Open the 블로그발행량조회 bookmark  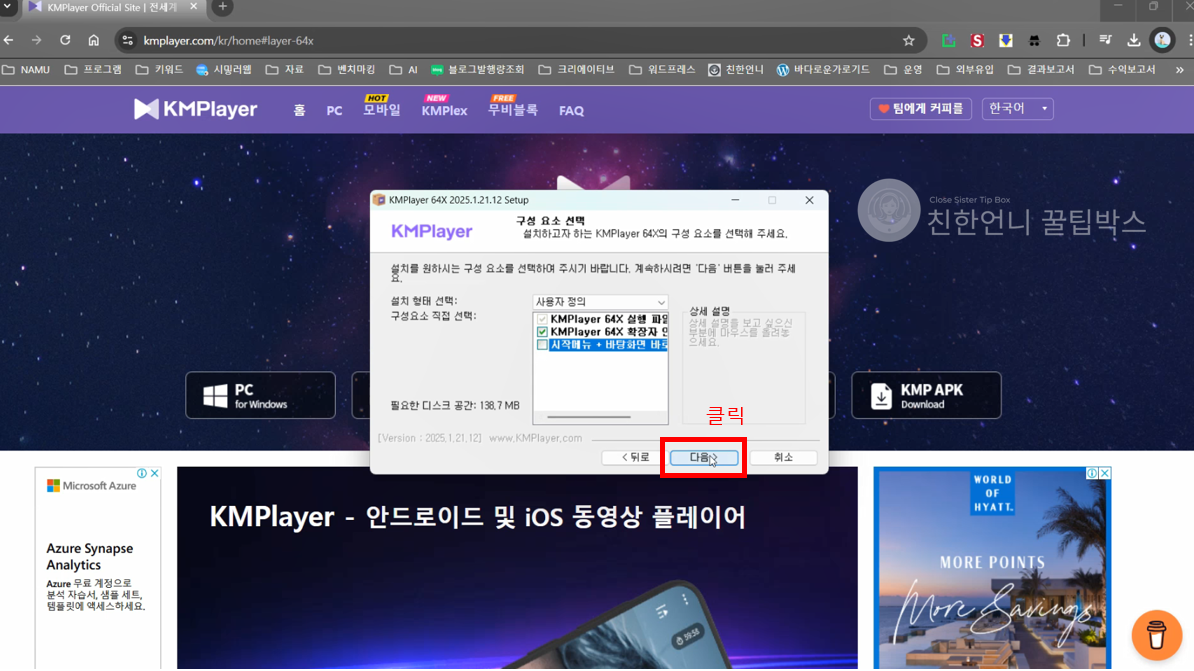click(477, 69)
